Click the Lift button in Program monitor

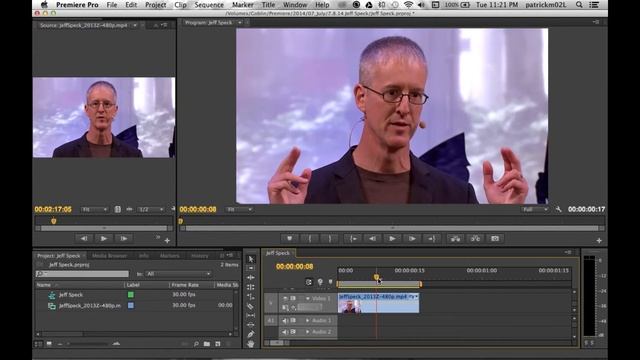455,239
